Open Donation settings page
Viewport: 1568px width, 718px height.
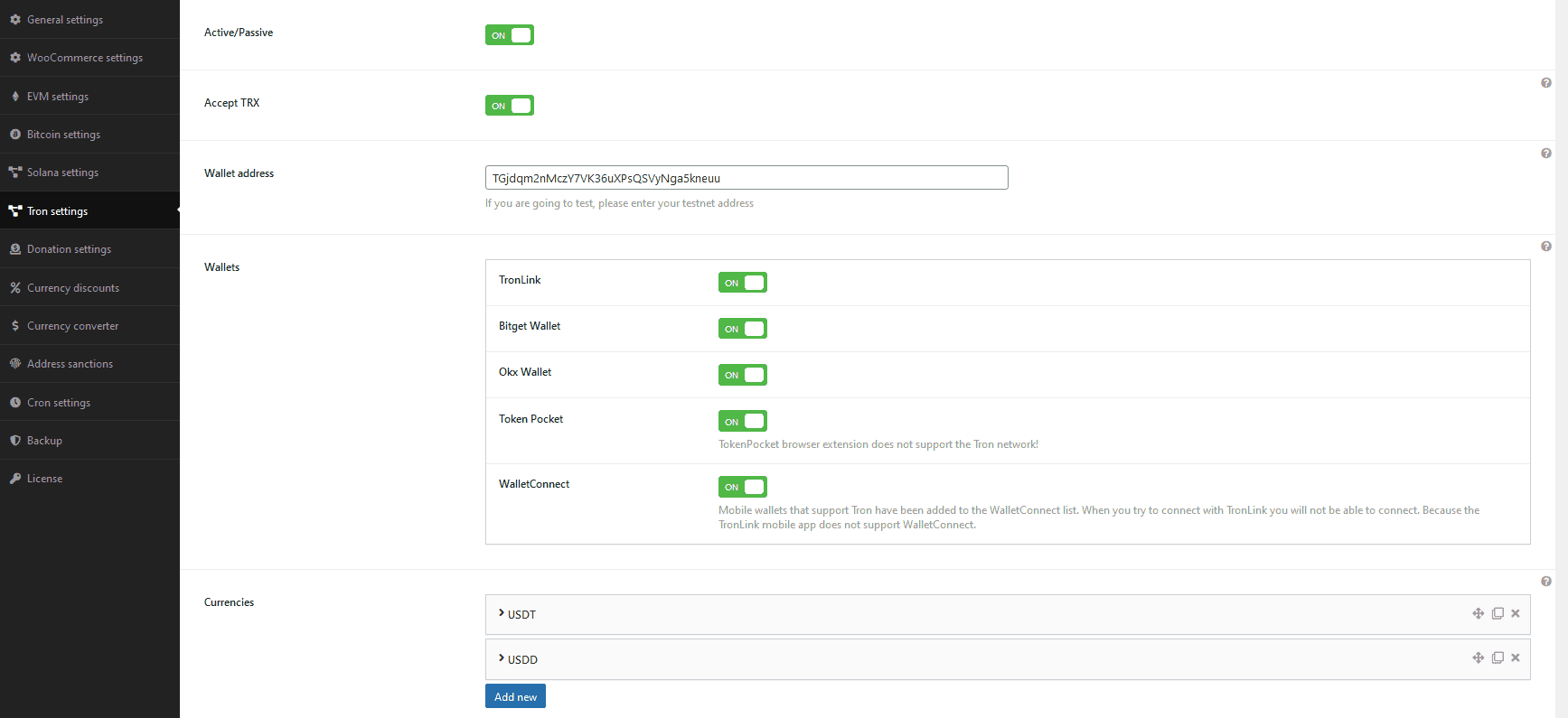click(x=89, y=249)
